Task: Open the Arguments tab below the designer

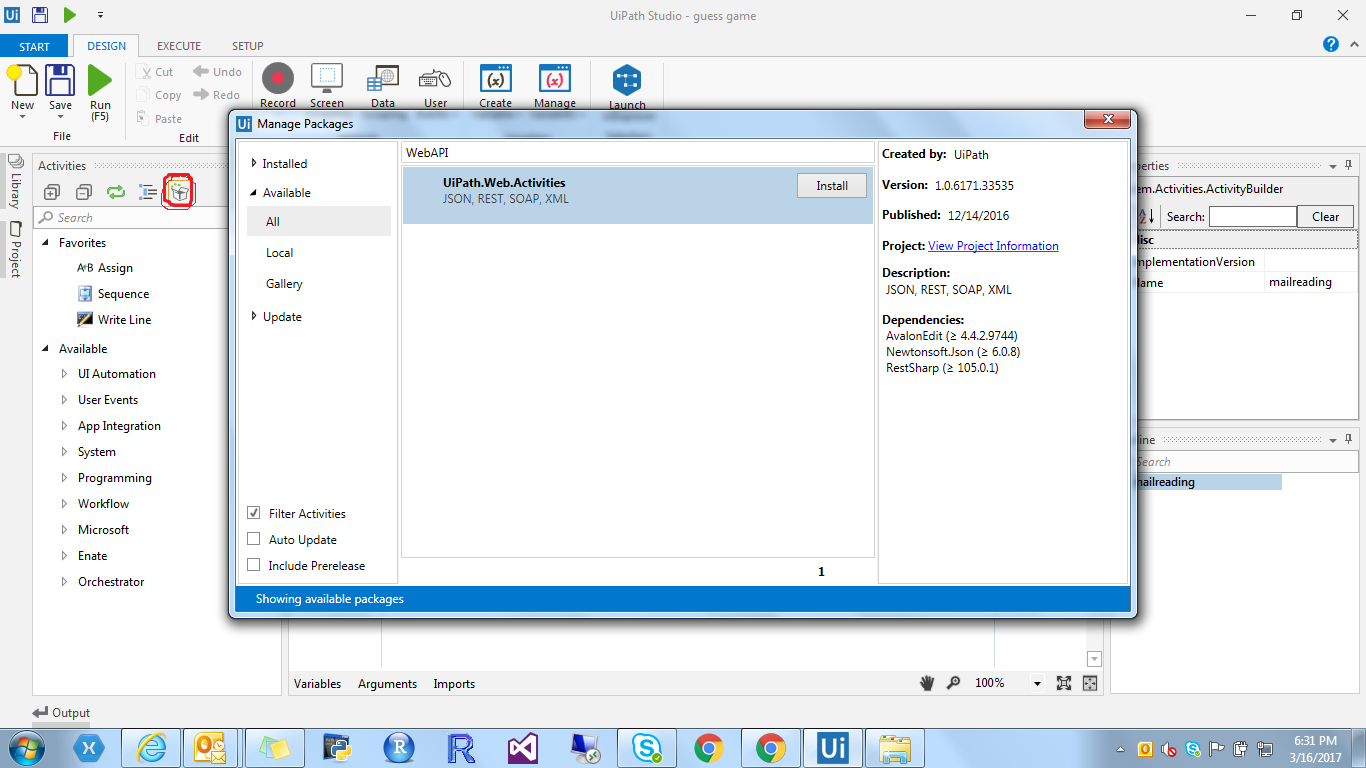Action: (x=387, y=683)
